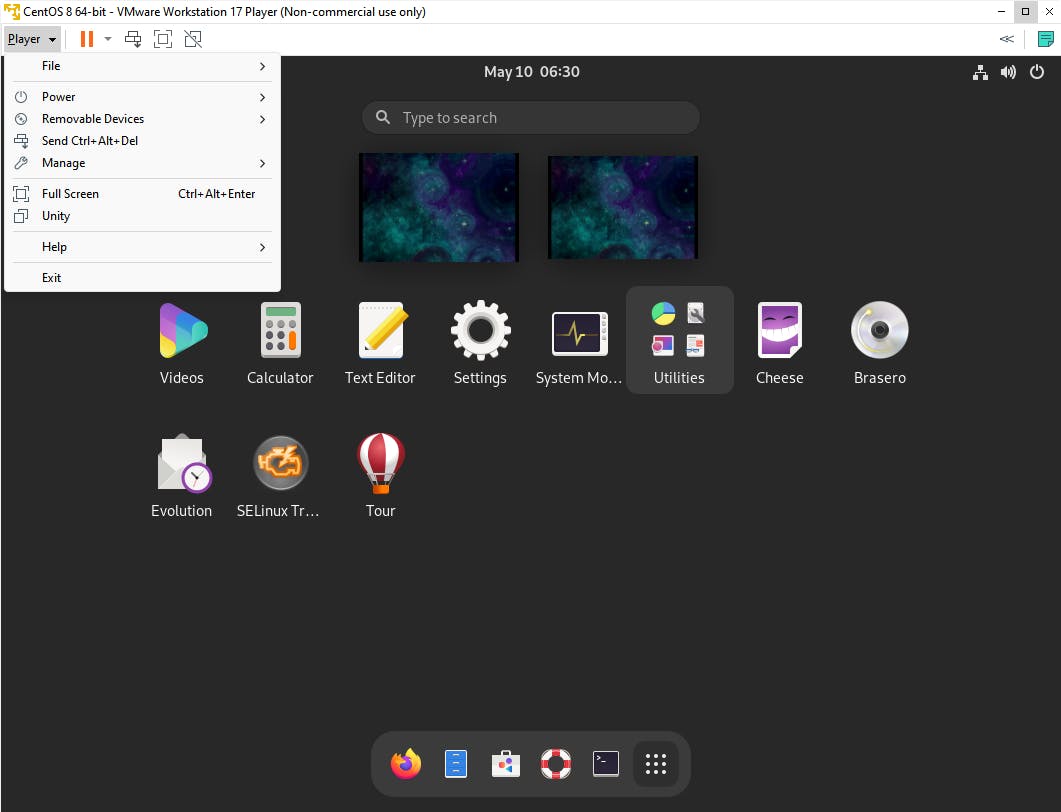
Task: Launch the Cheese webcam app
Action: coord(780,342)
